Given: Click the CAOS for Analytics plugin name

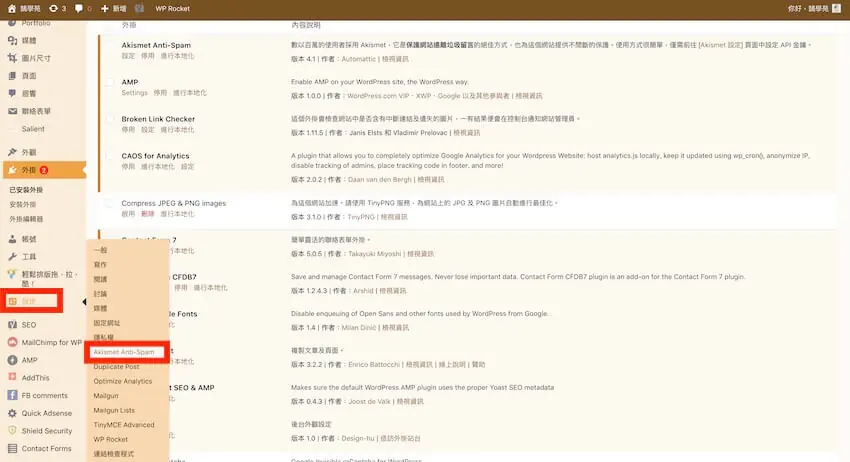Looking at the screenshot, I should click(x=155, y=156).
